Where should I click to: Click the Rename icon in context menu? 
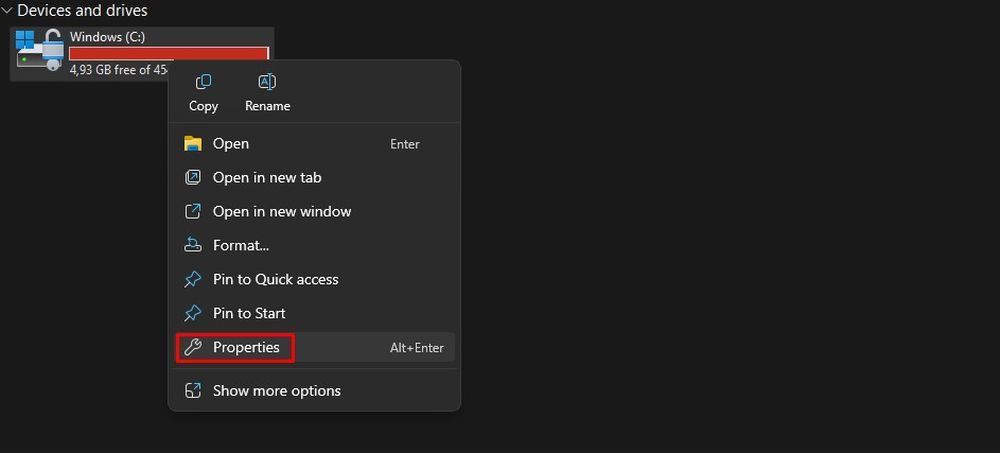point(267,82)
